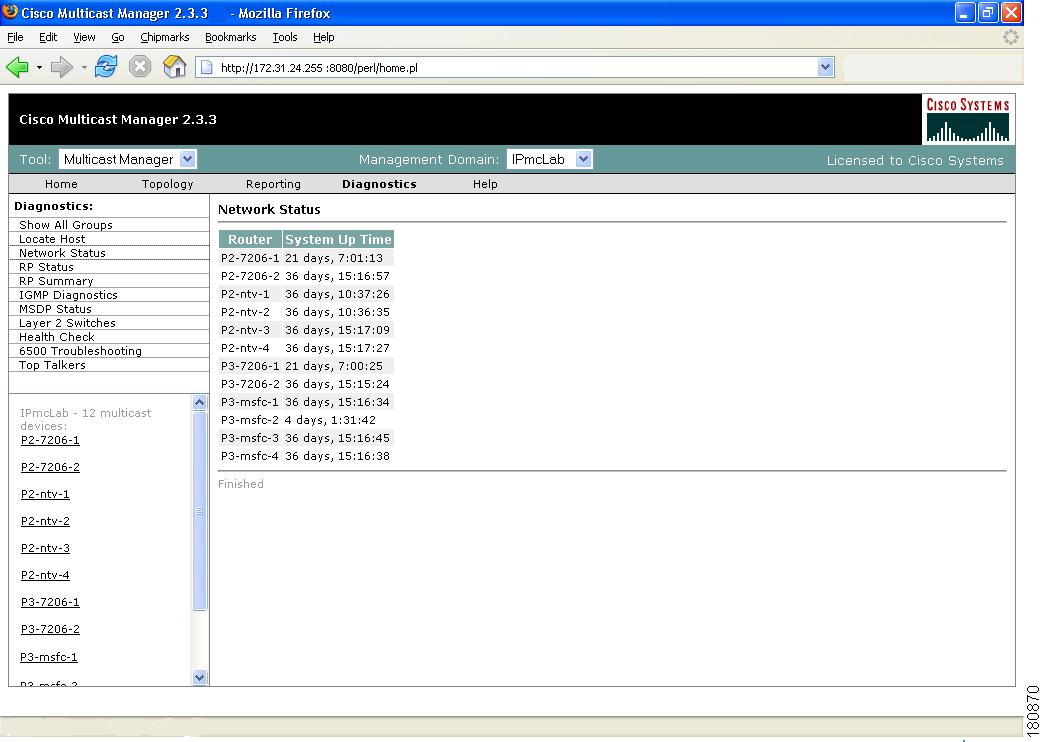Image resolution: width=1043 pixels, height=742 pixels.
Task: Click the device list scrollbar thumb
Action: coord(200,511)
